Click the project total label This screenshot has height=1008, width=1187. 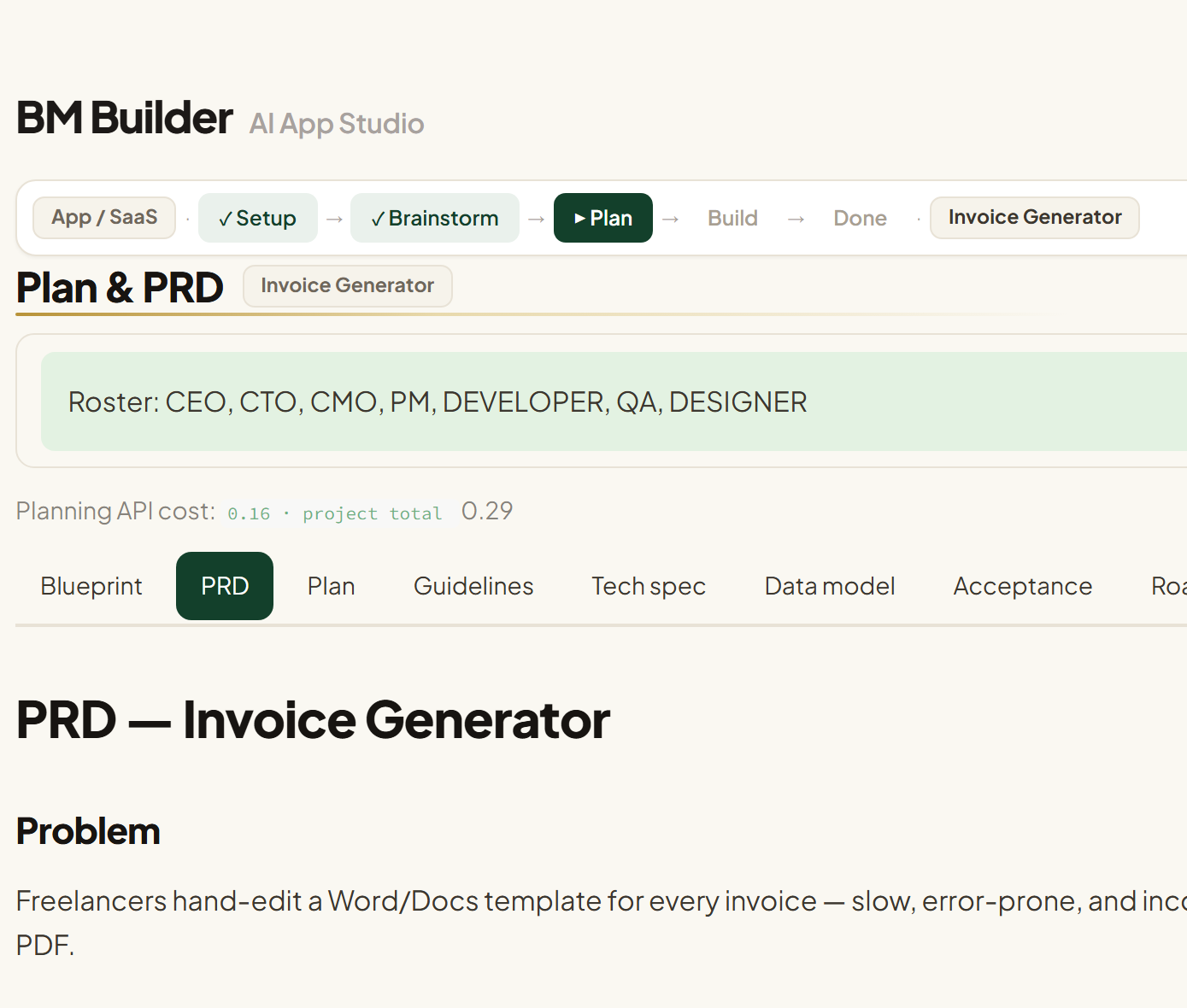(x=372, y=513)
